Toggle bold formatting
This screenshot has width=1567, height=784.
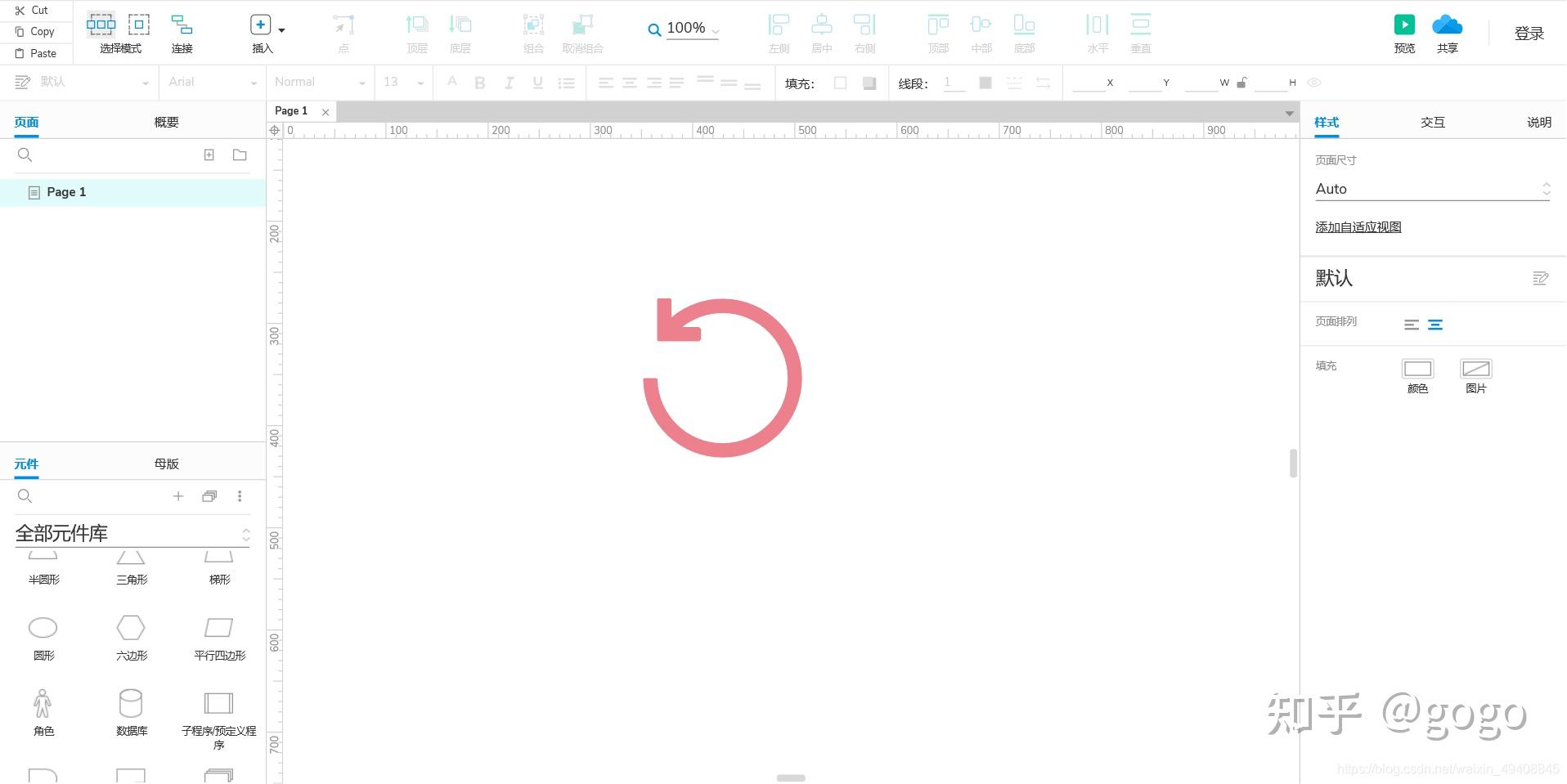[480, 83]
